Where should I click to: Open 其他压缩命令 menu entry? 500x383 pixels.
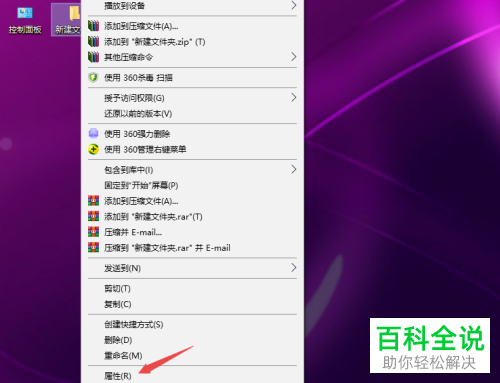click(192, 57)
